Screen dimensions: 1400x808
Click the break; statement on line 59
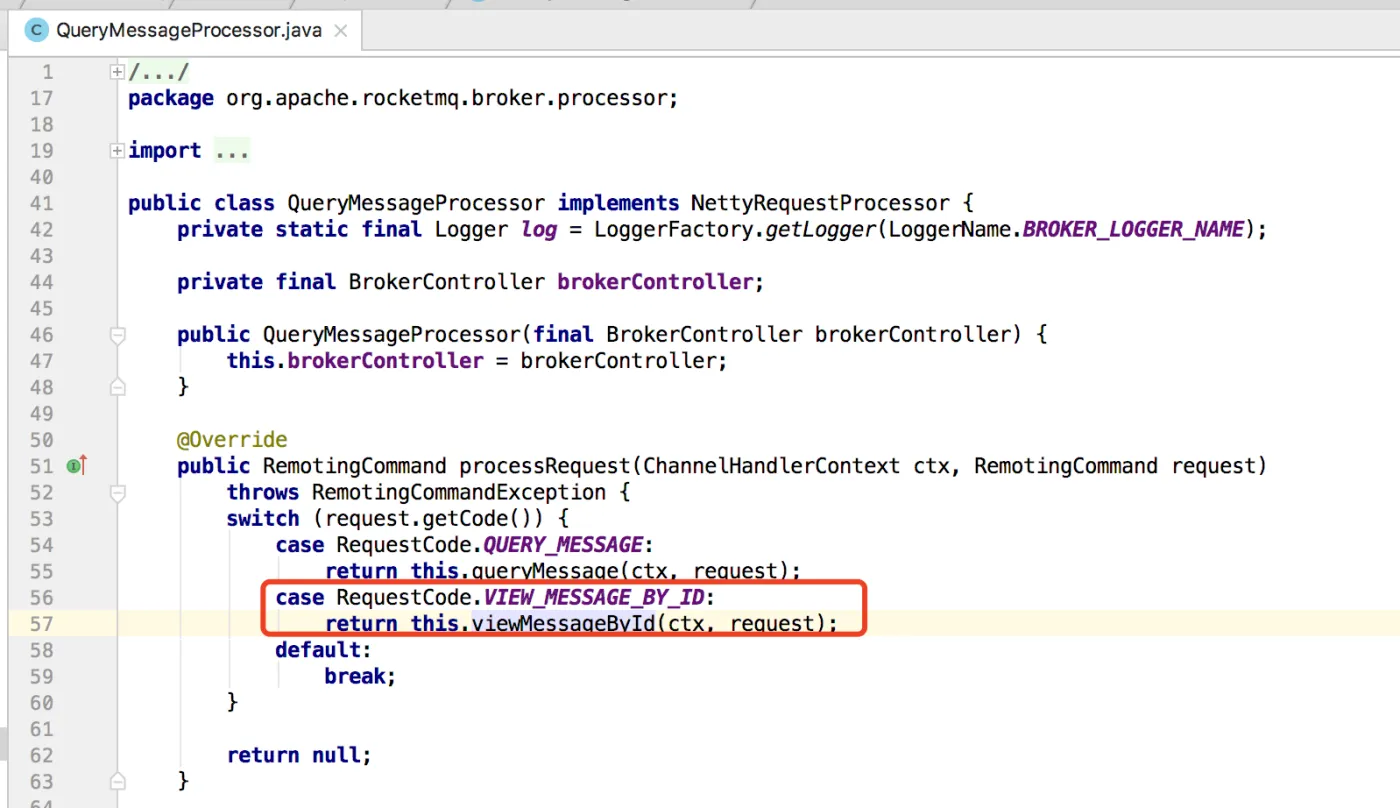361,677
